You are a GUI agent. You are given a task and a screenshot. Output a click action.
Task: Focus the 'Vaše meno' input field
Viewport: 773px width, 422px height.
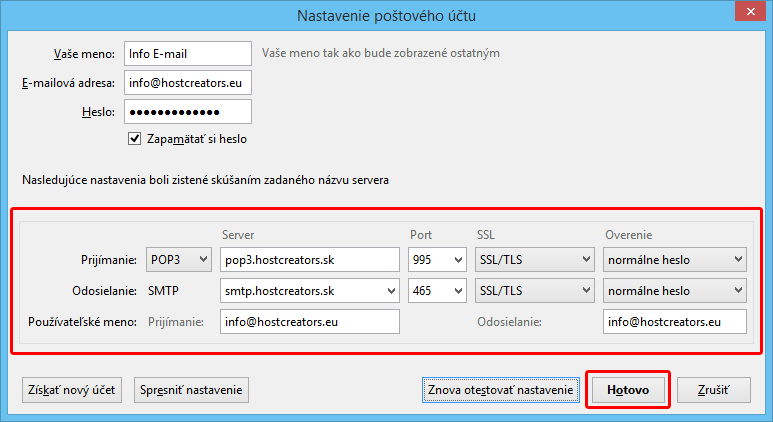(188, 53)
